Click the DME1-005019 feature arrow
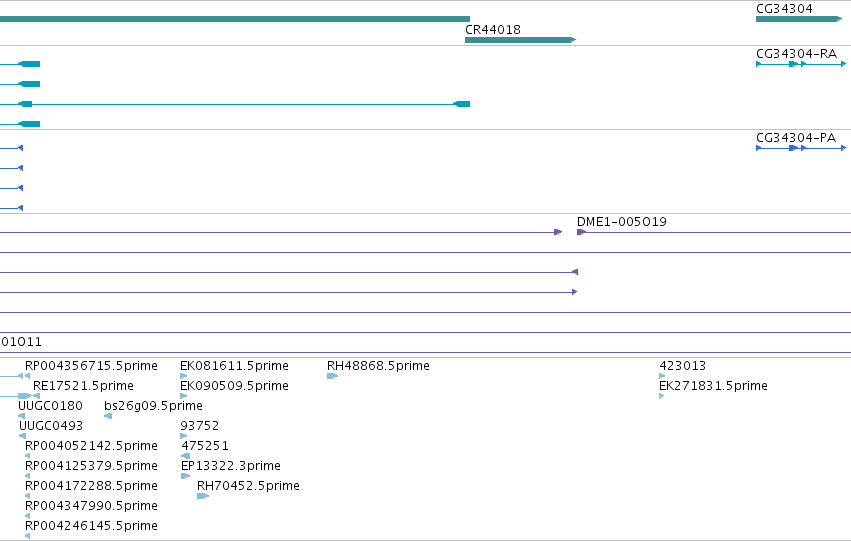Viewport: 851px width, 541px height. (x=582, y=232)
